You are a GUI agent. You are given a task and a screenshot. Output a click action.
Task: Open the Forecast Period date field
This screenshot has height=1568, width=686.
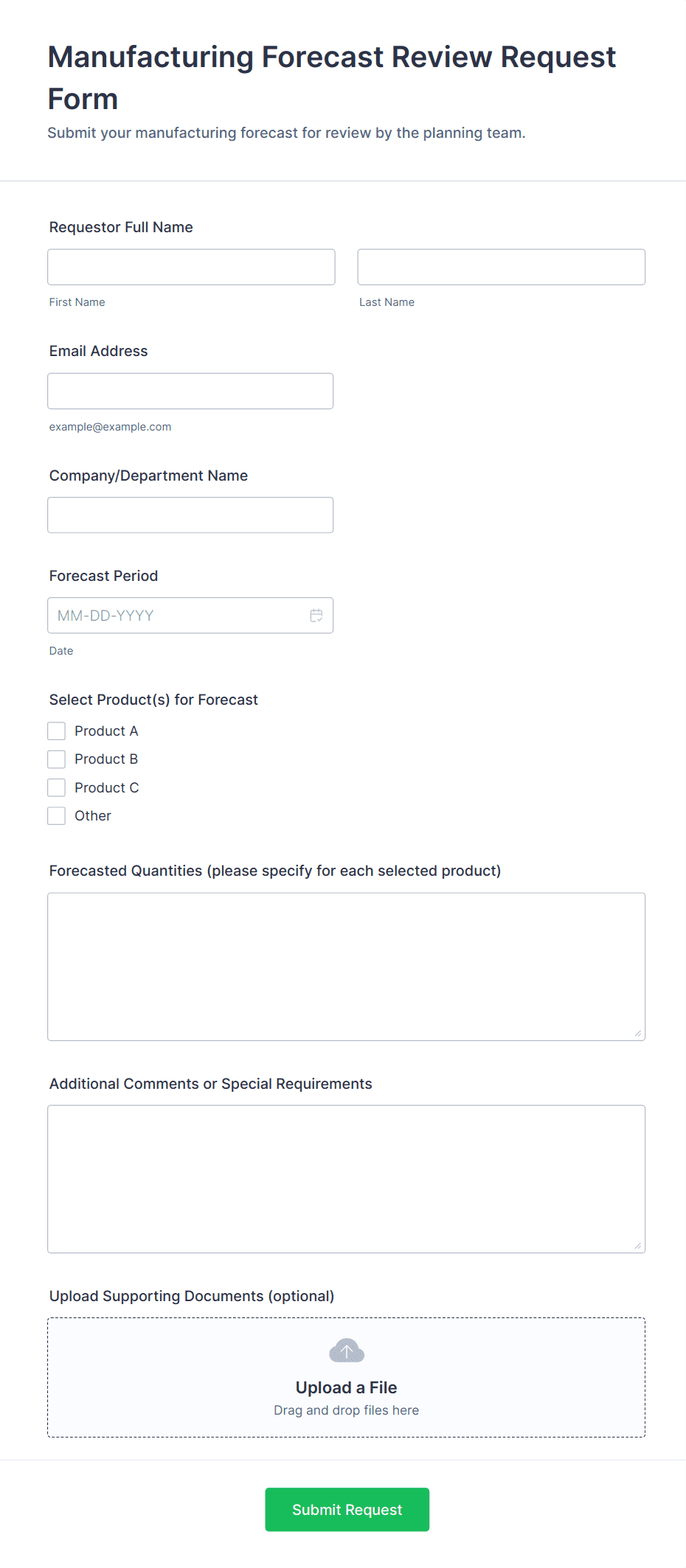[177, 616]
